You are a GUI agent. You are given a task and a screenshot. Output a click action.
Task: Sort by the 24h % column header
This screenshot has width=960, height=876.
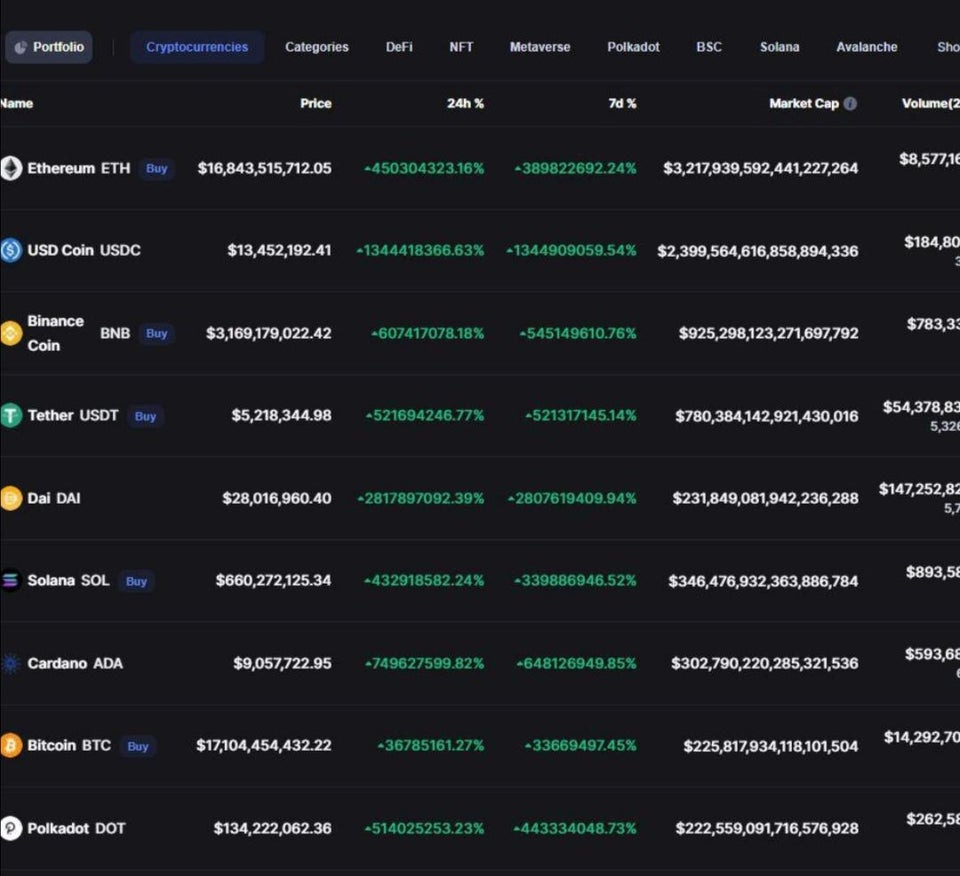pyautogui.click(x=465, y=103)
